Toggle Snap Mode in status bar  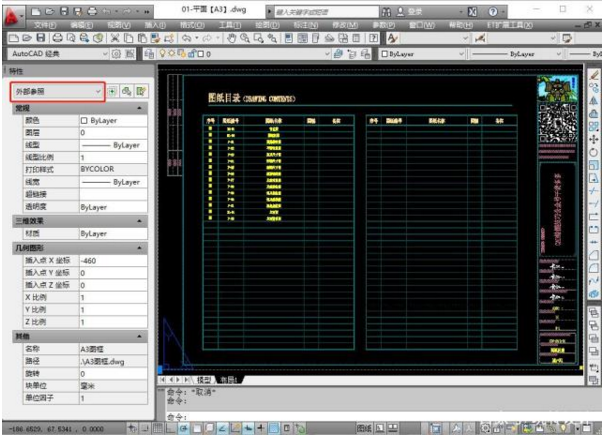tap(144, 428)
